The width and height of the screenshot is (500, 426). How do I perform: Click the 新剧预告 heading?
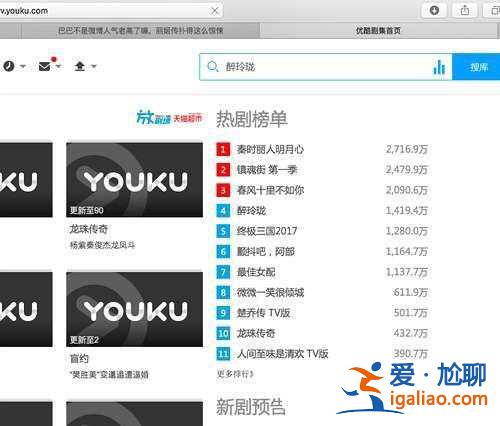[x=251, y=407]
